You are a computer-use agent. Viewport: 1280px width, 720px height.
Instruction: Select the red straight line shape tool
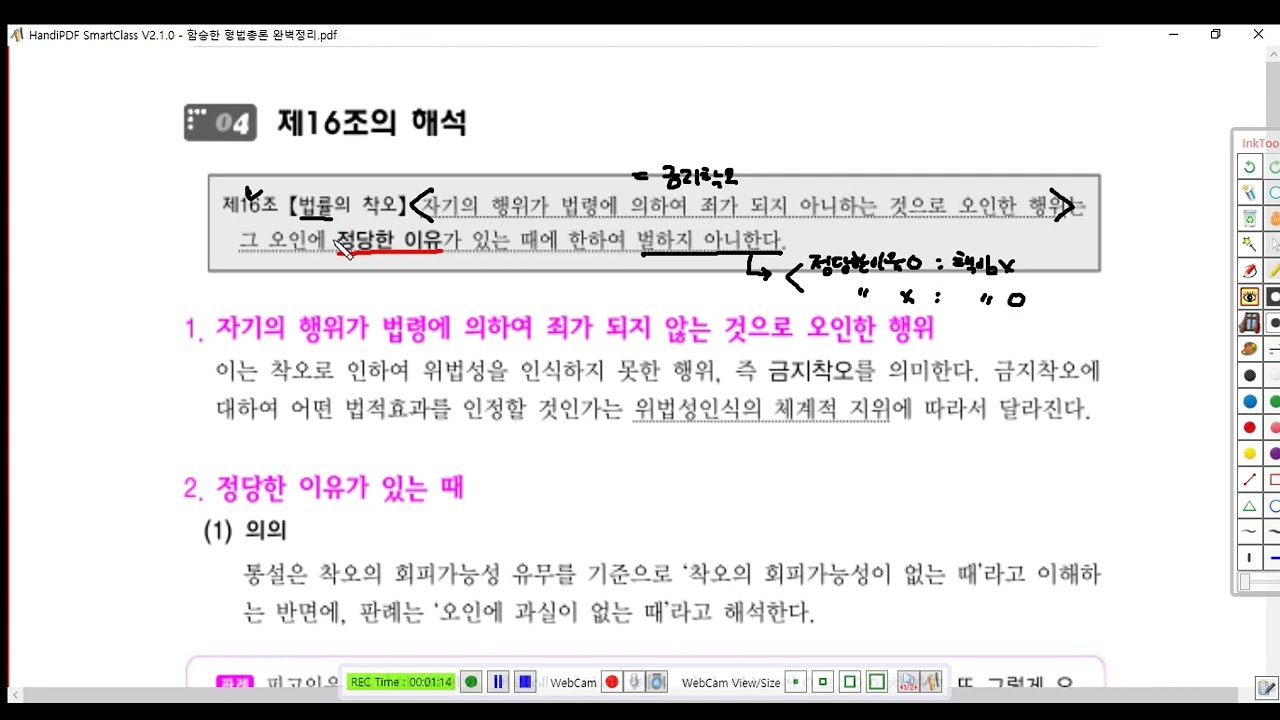(1249, 479)
